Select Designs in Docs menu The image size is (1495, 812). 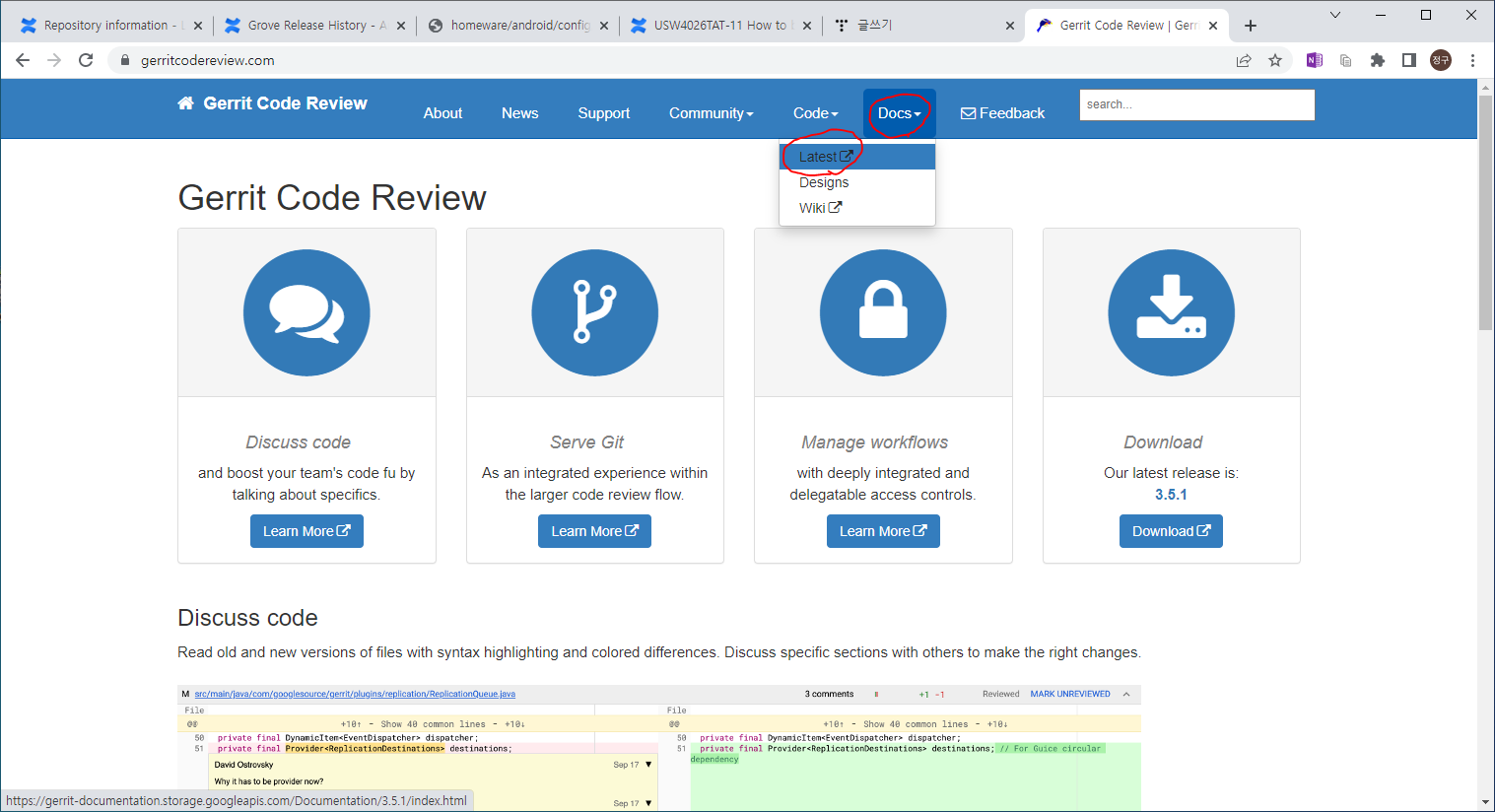coord(857,182)
